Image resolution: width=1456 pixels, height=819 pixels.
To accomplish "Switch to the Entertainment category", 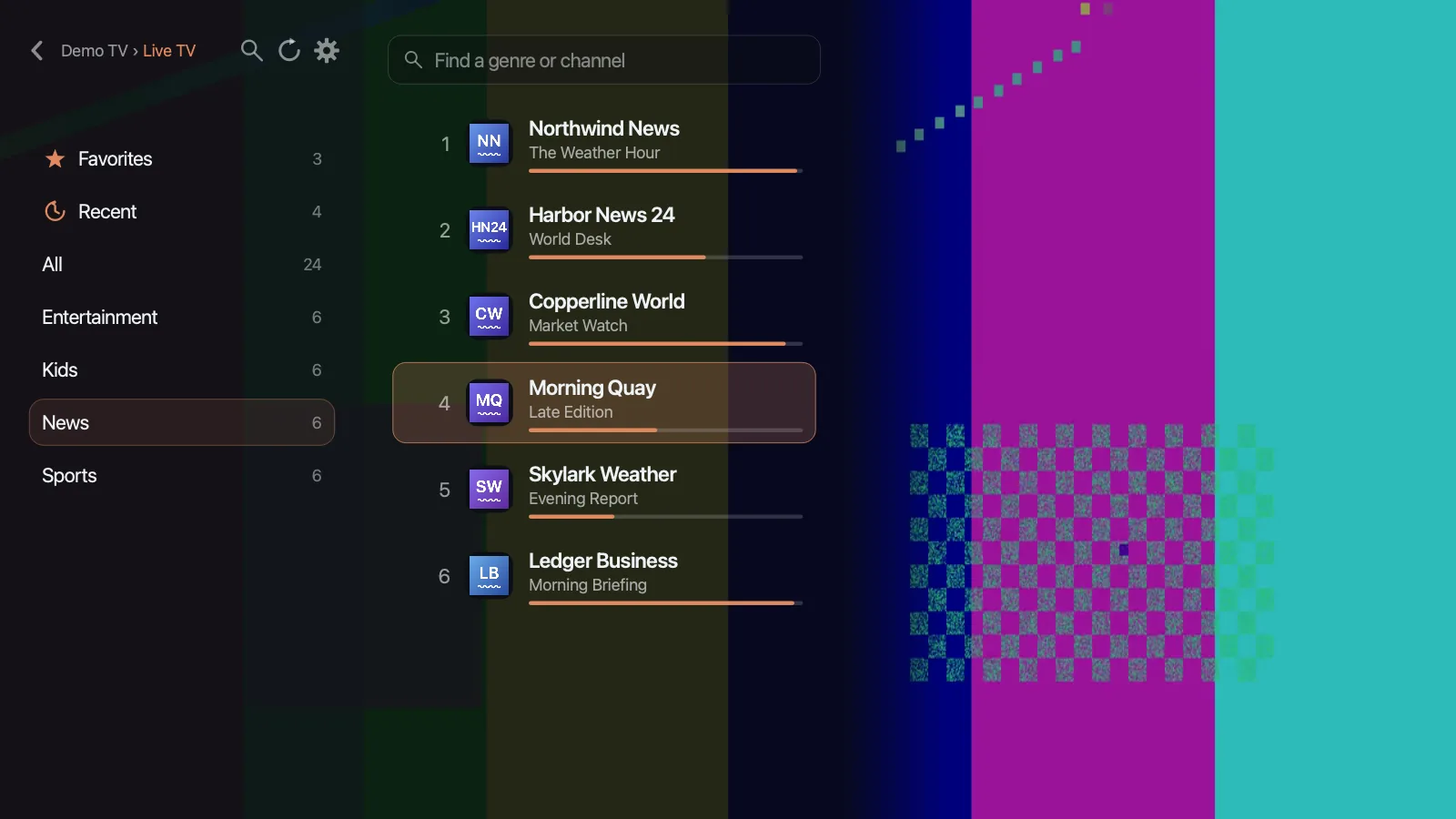I will tap(182, 318).
